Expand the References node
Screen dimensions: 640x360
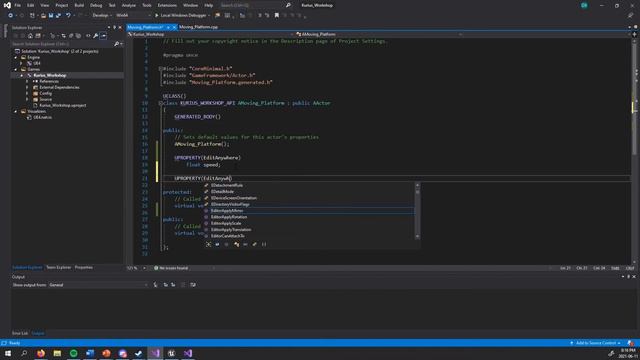pyautogui.click(x=27, y=81)
